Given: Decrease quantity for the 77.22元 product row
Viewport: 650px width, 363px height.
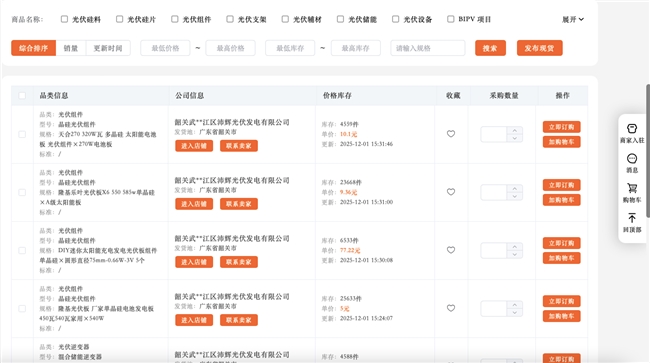Looking at the screenshot, I should [515, 254].
